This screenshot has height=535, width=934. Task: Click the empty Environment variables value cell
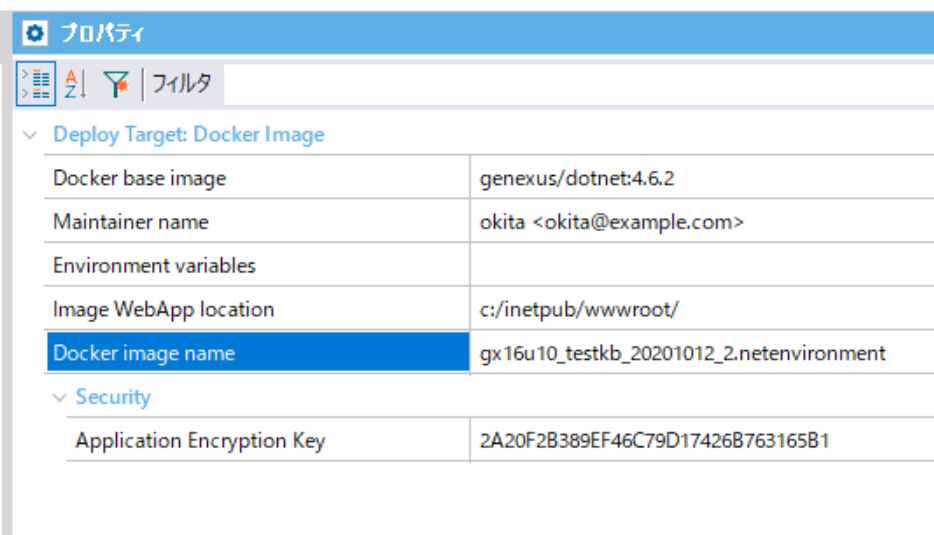(x=702, y=265)
